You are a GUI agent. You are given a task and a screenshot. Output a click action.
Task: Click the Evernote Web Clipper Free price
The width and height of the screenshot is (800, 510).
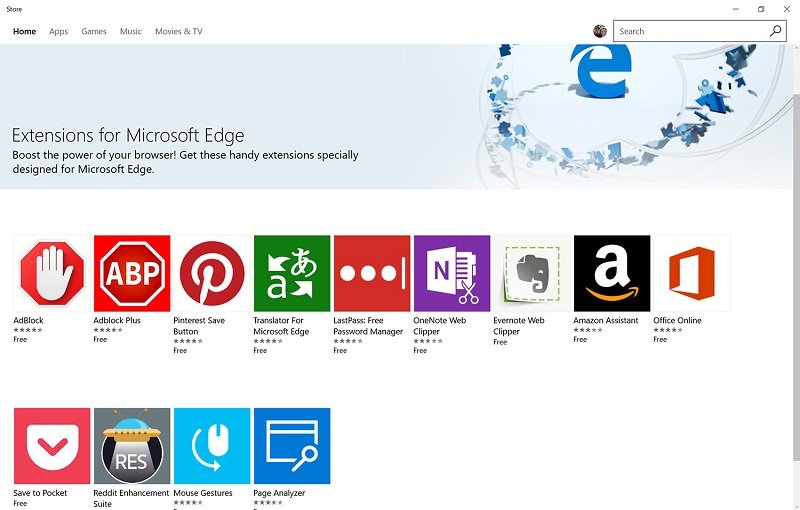(x=500, y=342)
